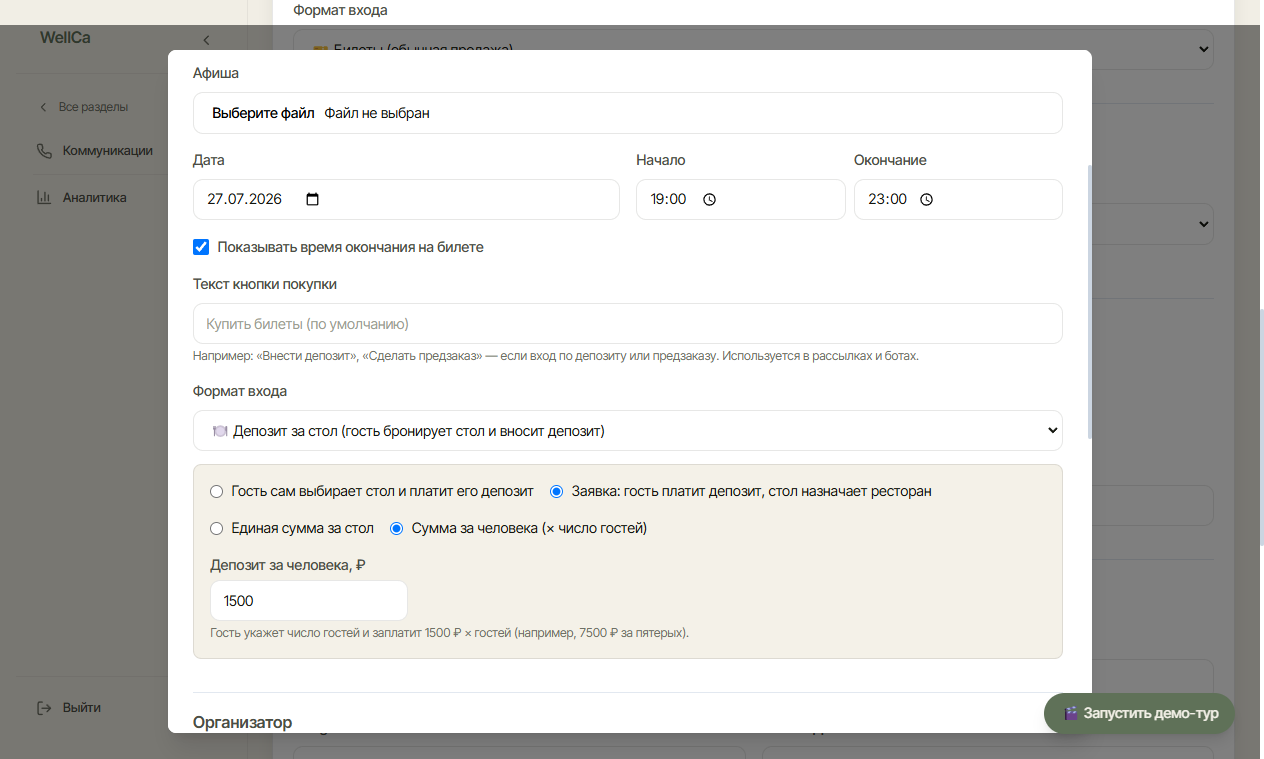Click the WellCa logo text
Screen dimensions: 1264x759
[x=65, y=38]
